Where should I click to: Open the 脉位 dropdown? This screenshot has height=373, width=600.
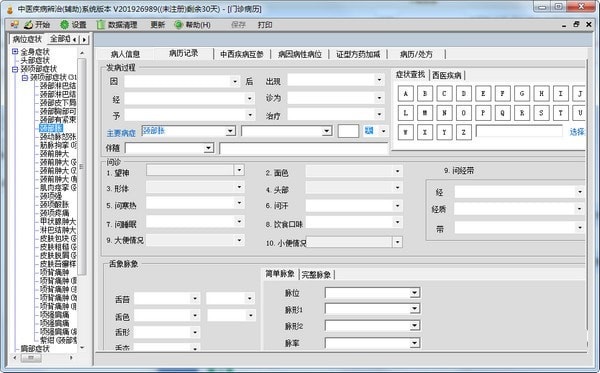[415, 293]
